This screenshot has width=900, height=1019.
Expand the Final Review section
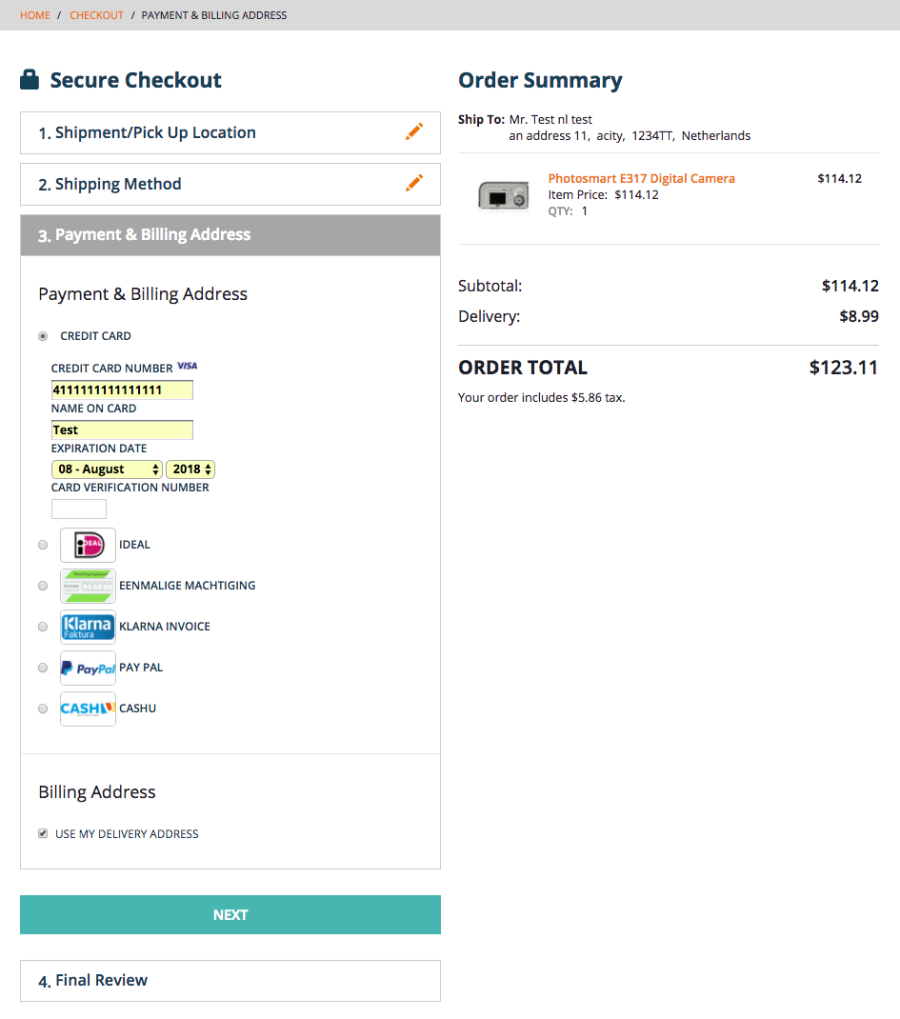point(230,980)
